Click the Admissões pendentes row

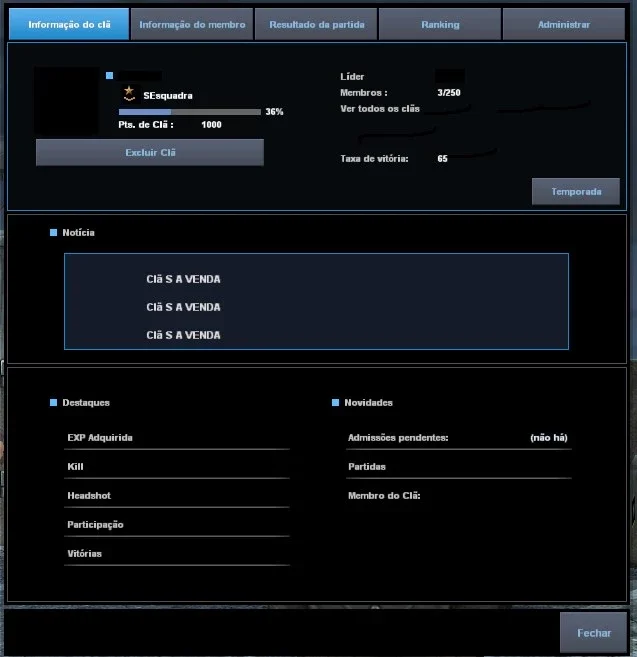point(458,438)
